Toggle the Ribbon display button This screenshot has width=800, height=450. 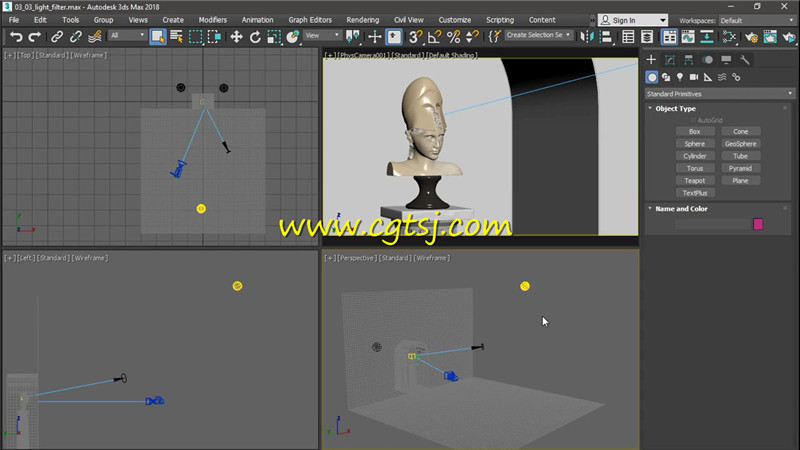pyautogui.click(x=669, y=37)
